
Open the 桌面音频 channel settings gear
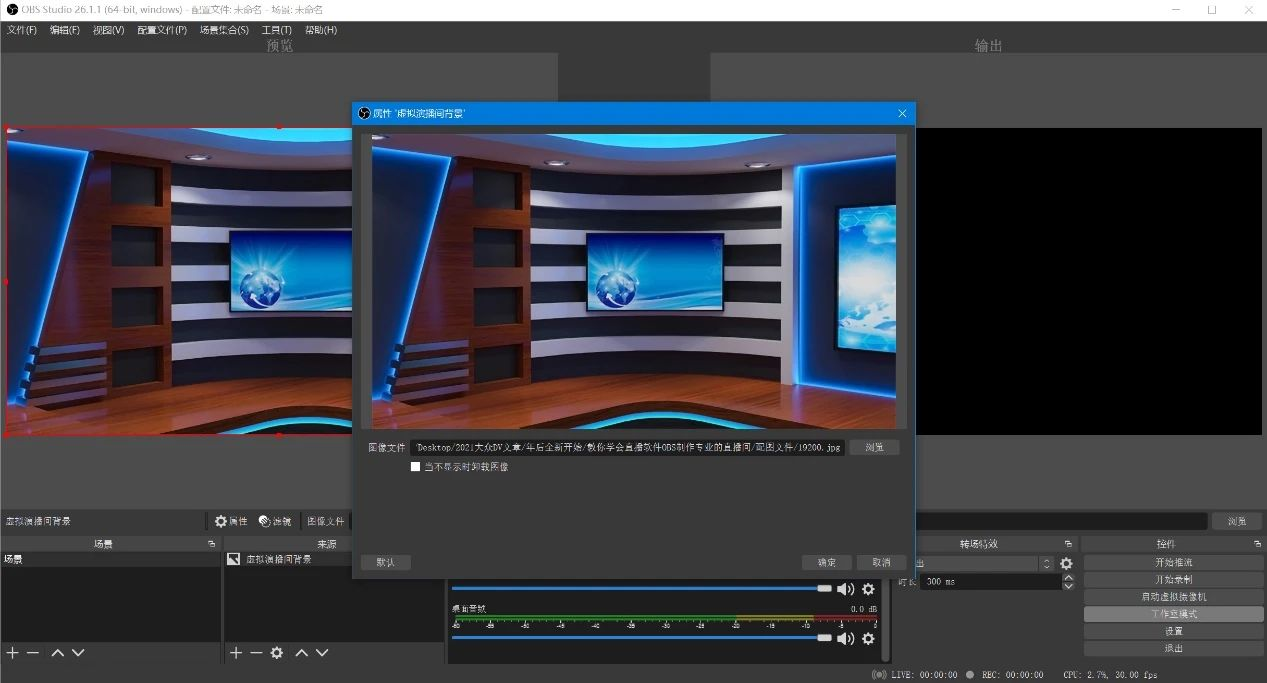[868, 638]
